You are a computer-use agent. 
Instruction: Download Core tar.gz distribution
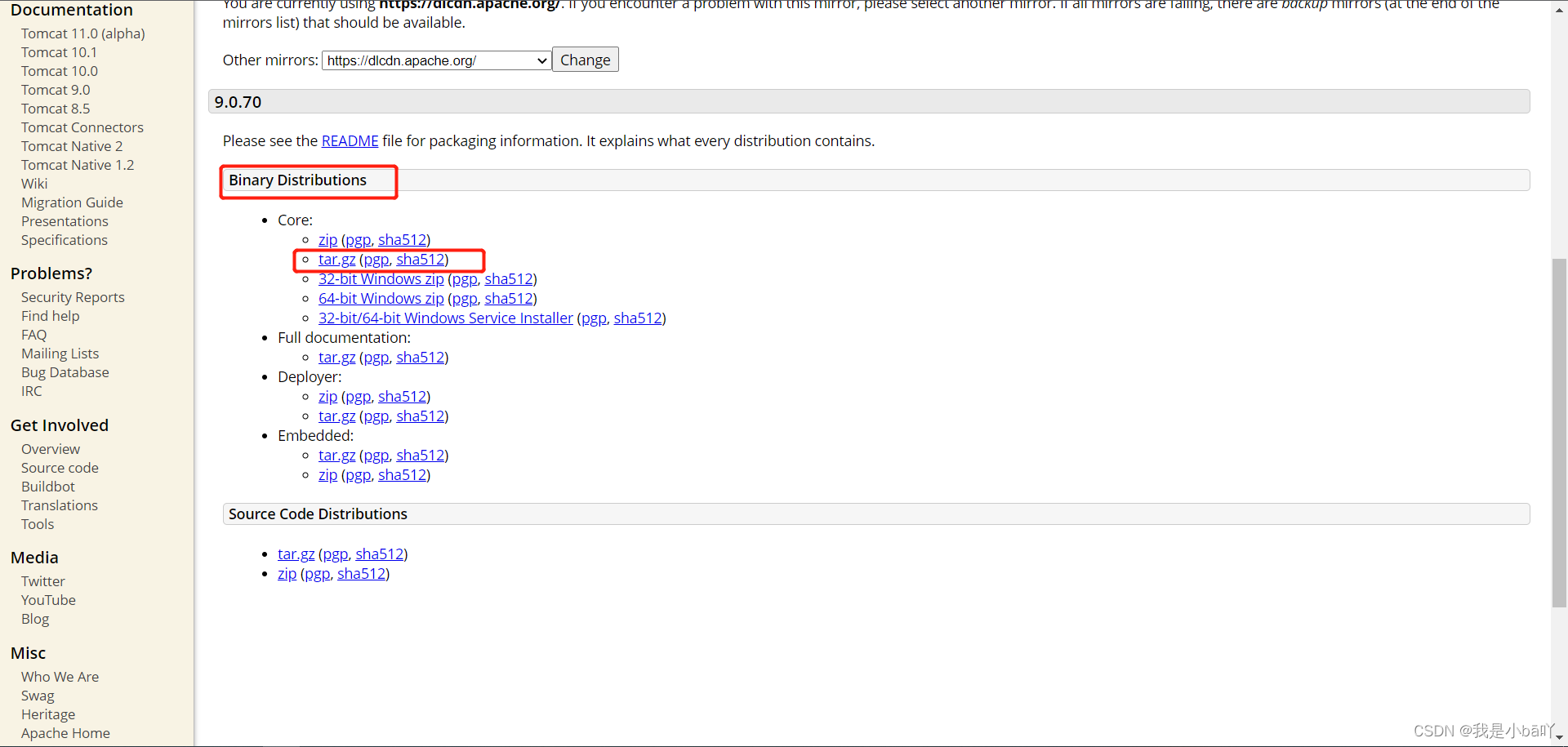[336, 260]
